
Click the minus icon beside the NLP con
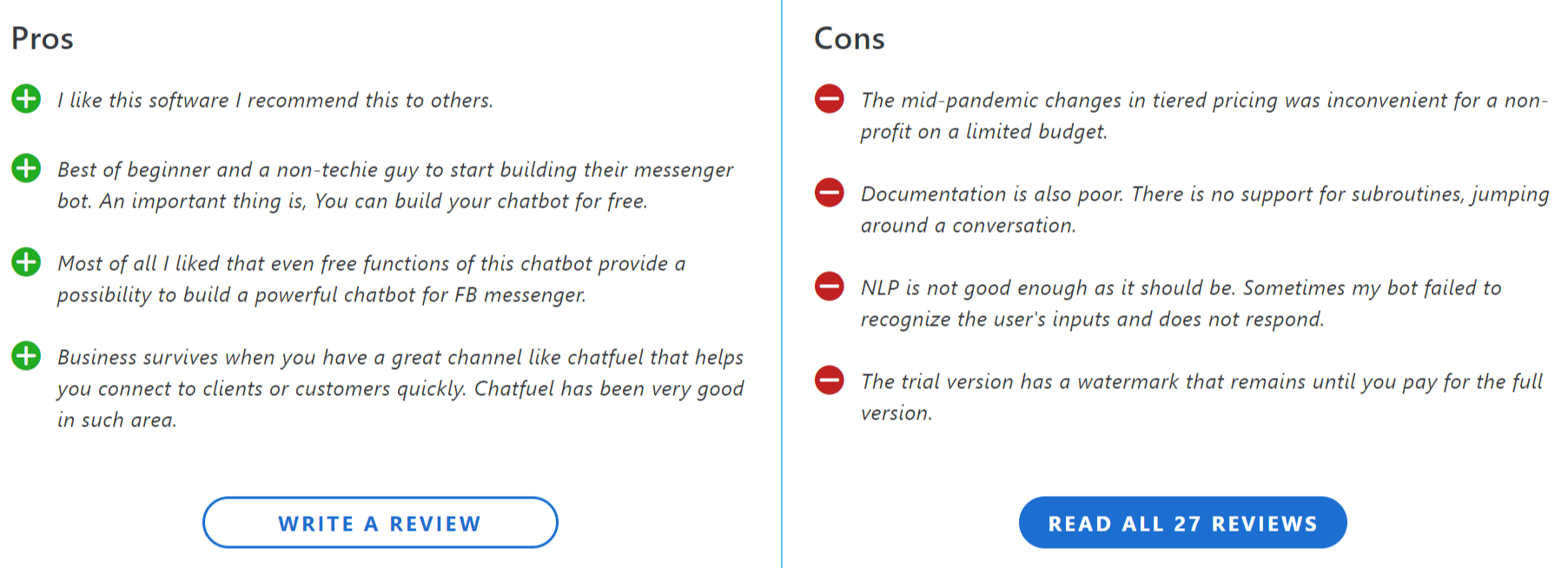pyautogui.click(x=830, y=287)
